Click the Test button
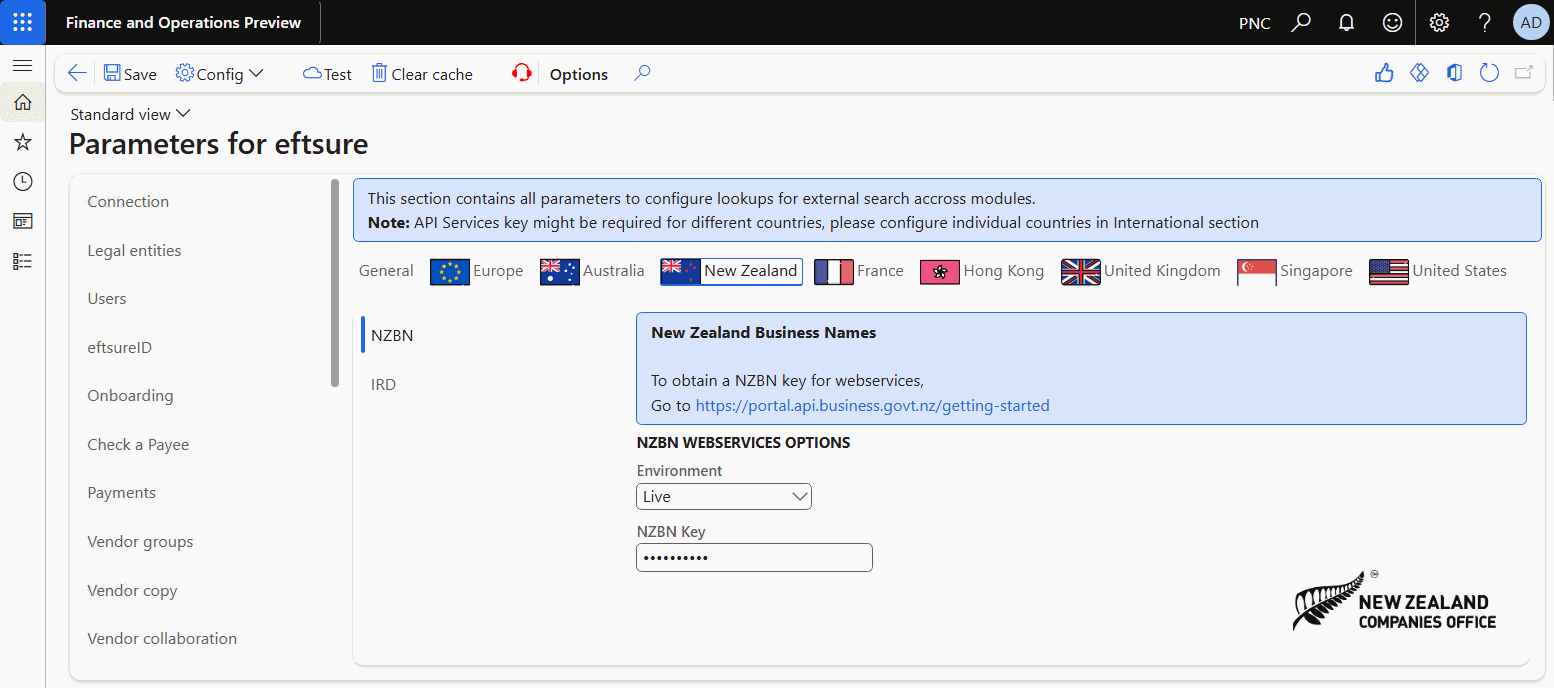This screenshot has width=1554, height=688. click(x=327, y=74)
